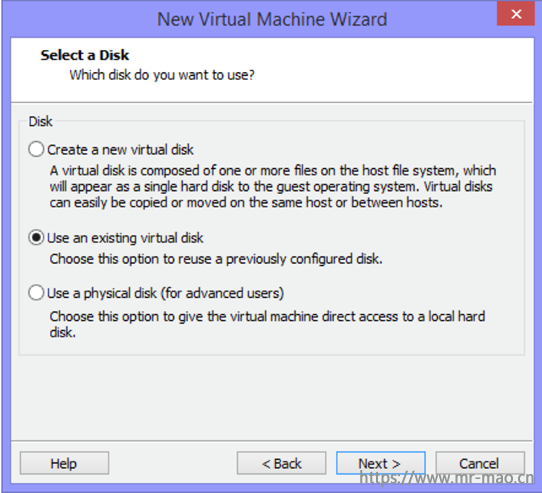Click the 'Create a new virtual disk' label text
The width and height of the screenshot is (542, 493).
pos(120,150)
